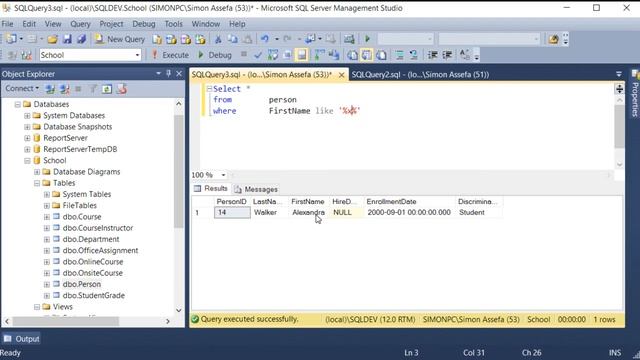This screenshot has width=640, height=360.
Task: Click the Find in Files toolbar icon
Action: [553, 39]
